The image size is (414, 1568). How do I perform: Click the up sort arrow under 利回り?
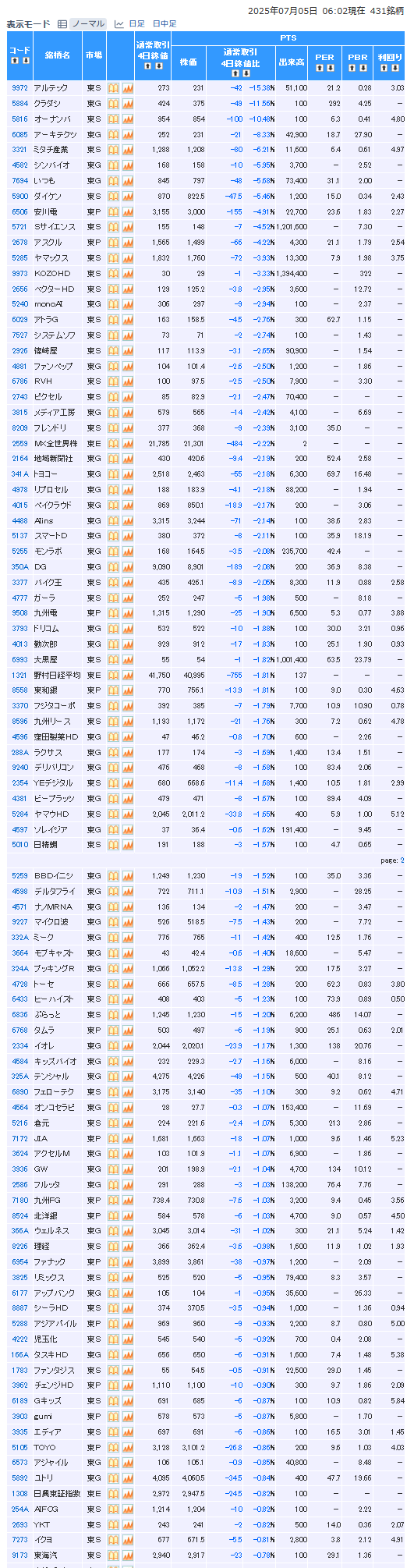pos(384,68)
